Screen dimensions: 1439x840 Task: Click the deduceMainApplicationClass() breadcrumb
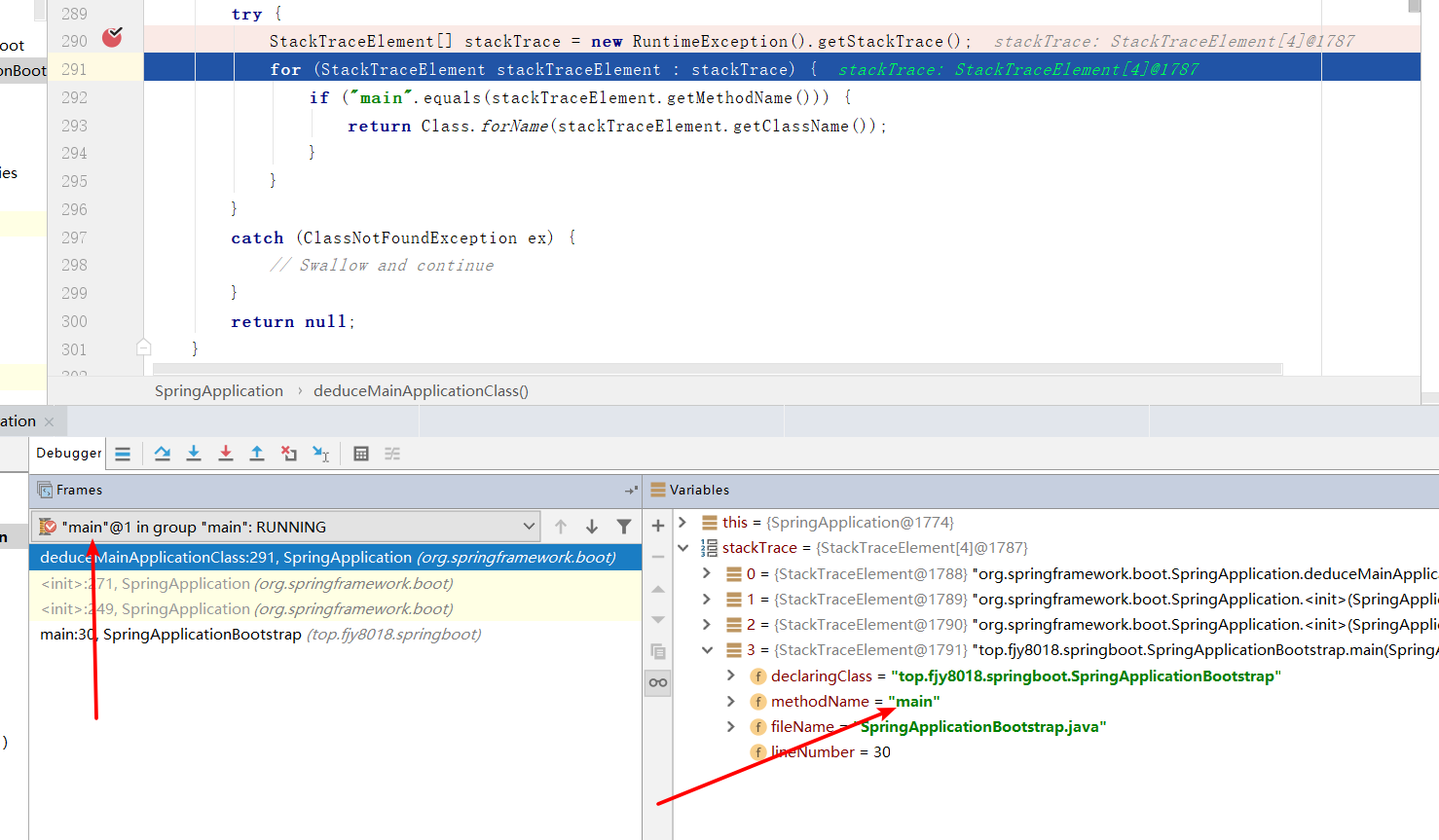click(421, 391)
